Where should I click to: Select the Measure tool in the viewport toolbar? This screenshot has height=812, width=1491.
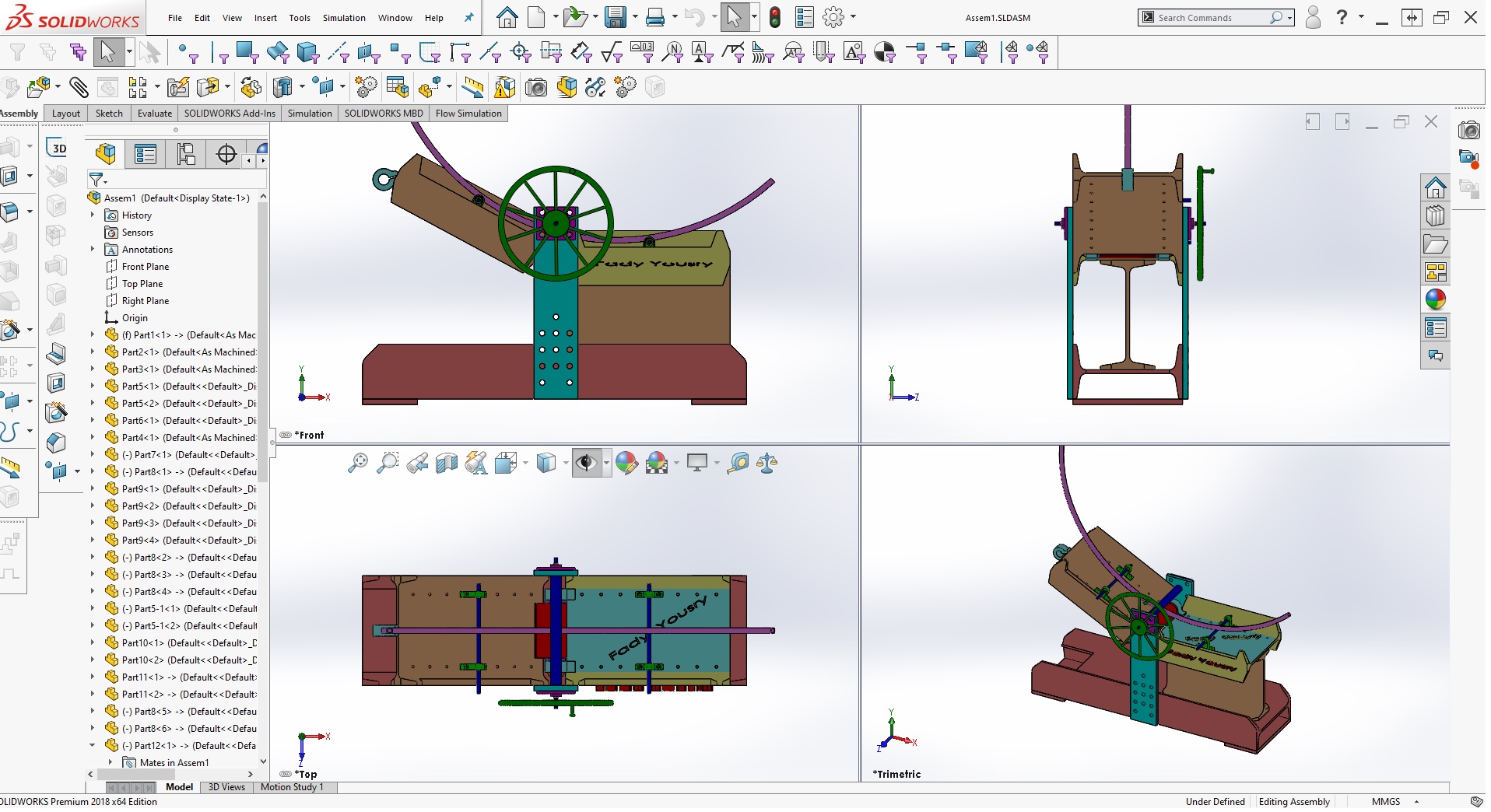pos(738,463)
